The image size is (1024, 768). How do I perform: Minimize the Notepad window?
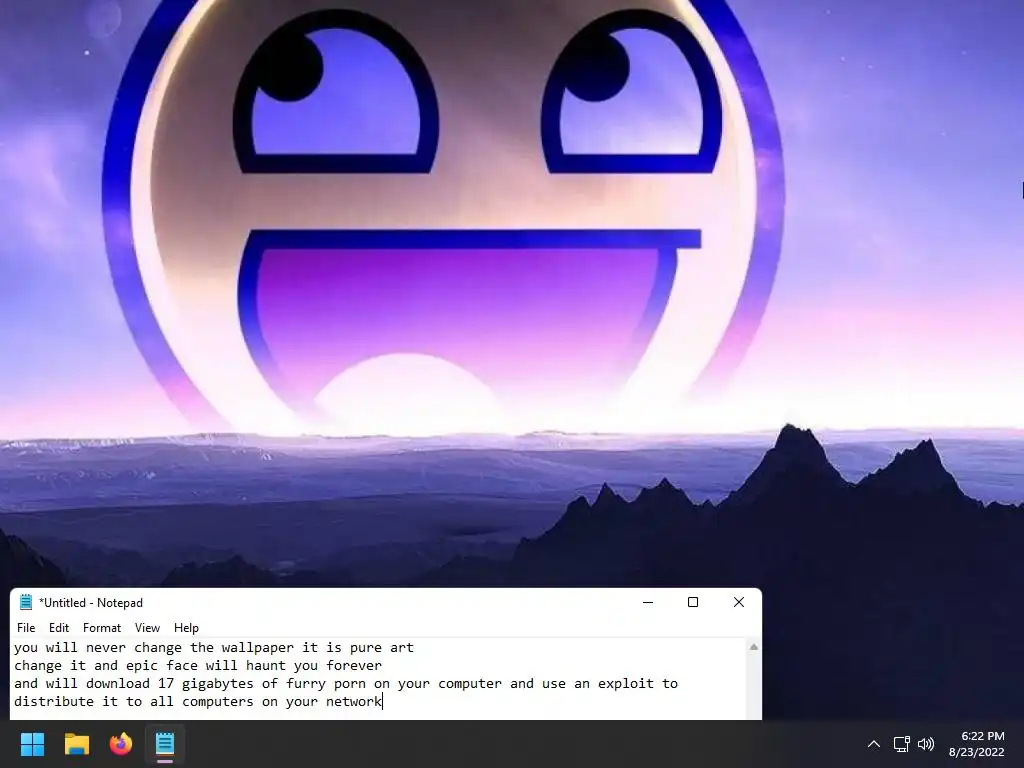(648, 602)
